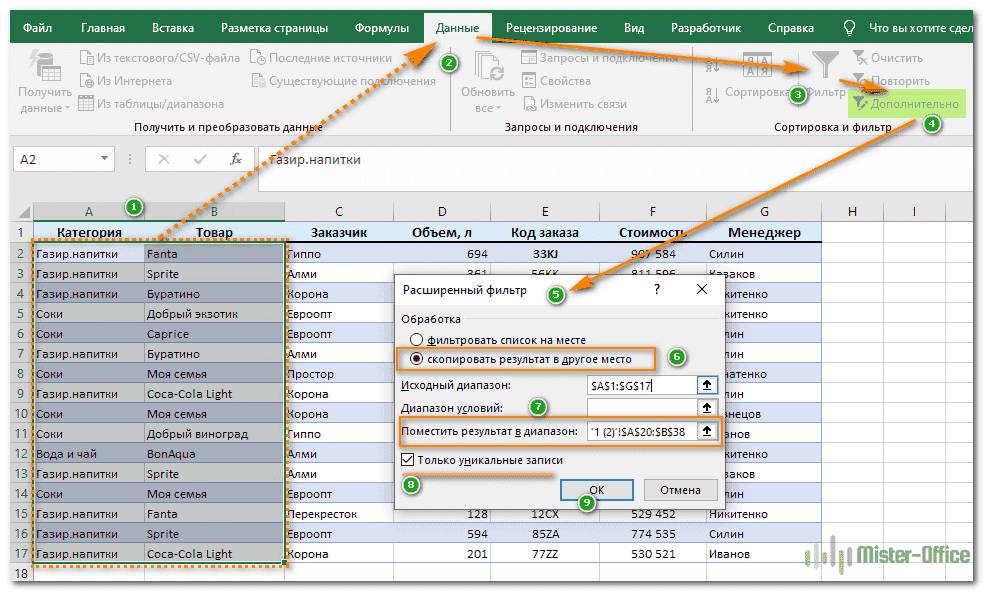This screenshot has height=592, width=984.
Task: Open the Получить данные dropdown arrow
Action: (67, 109)
